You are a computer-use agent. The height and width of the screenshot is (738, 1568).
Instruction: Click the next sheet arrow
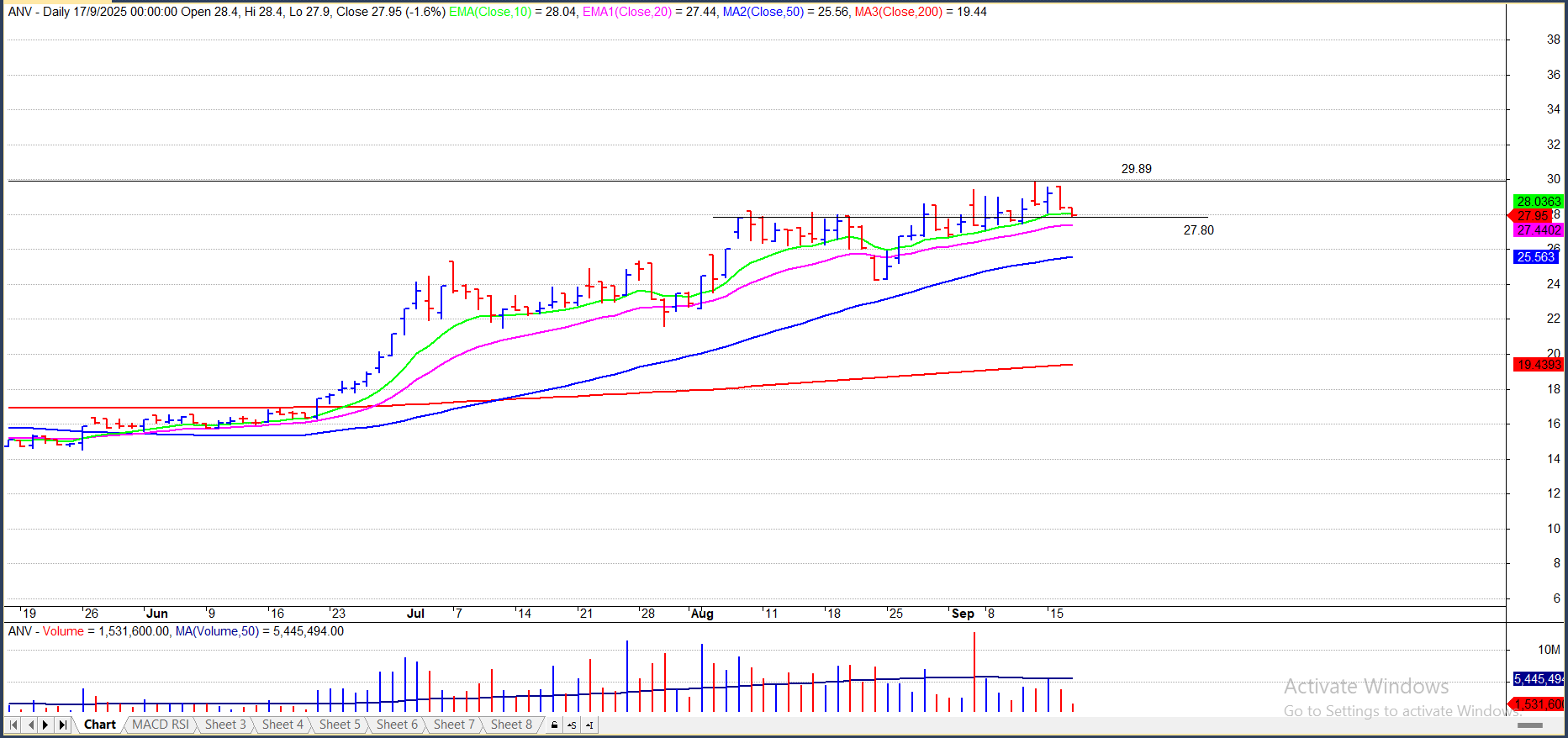click(45, 725)
